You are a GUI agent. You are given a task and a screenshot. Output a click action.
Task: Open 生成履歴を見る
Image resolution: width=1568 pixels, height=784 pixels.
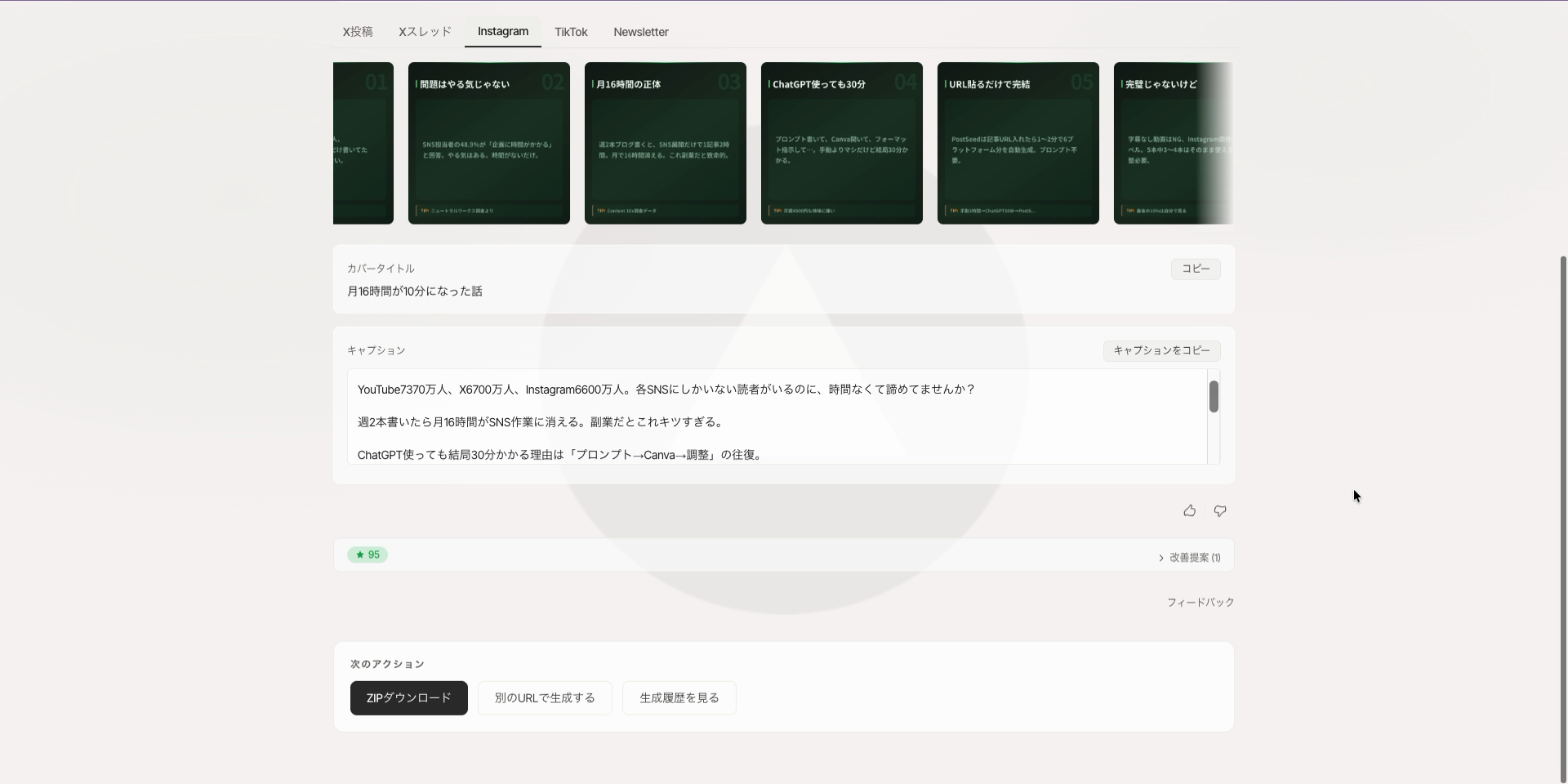679,698
